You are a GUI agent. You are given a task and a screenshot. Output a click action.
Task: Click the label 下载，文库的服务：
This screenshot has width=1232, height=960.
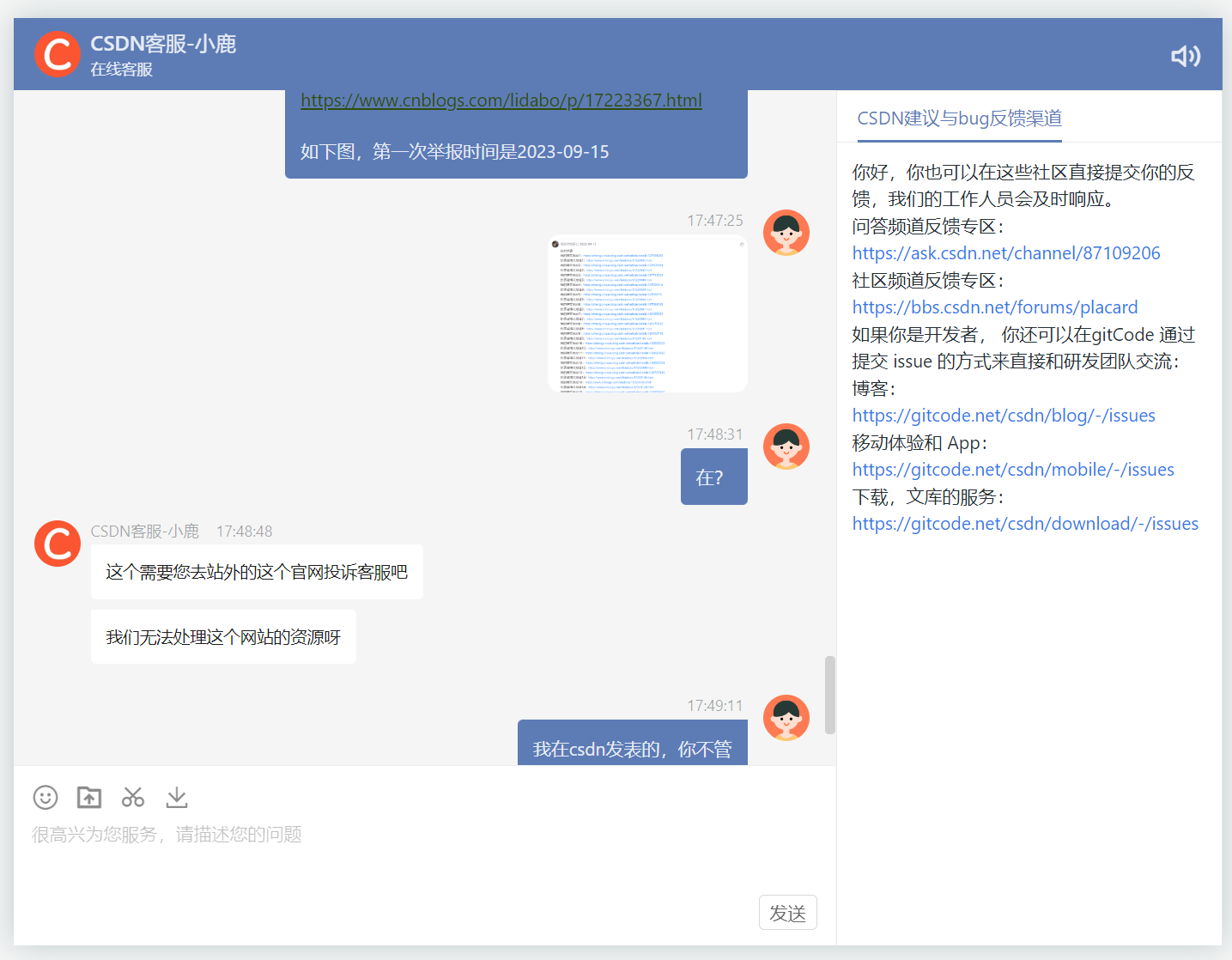pyautogui.click(x=928, y=497)
